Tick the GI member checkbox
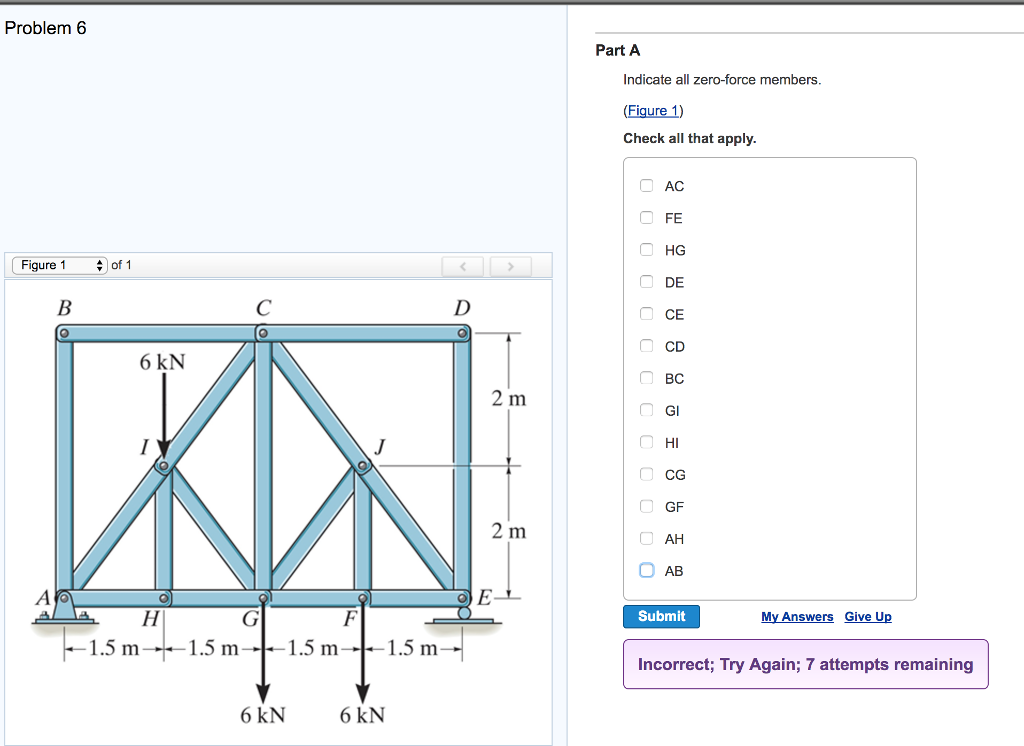The width and height of the screenshot is (1024, 746). click(647, 410)
